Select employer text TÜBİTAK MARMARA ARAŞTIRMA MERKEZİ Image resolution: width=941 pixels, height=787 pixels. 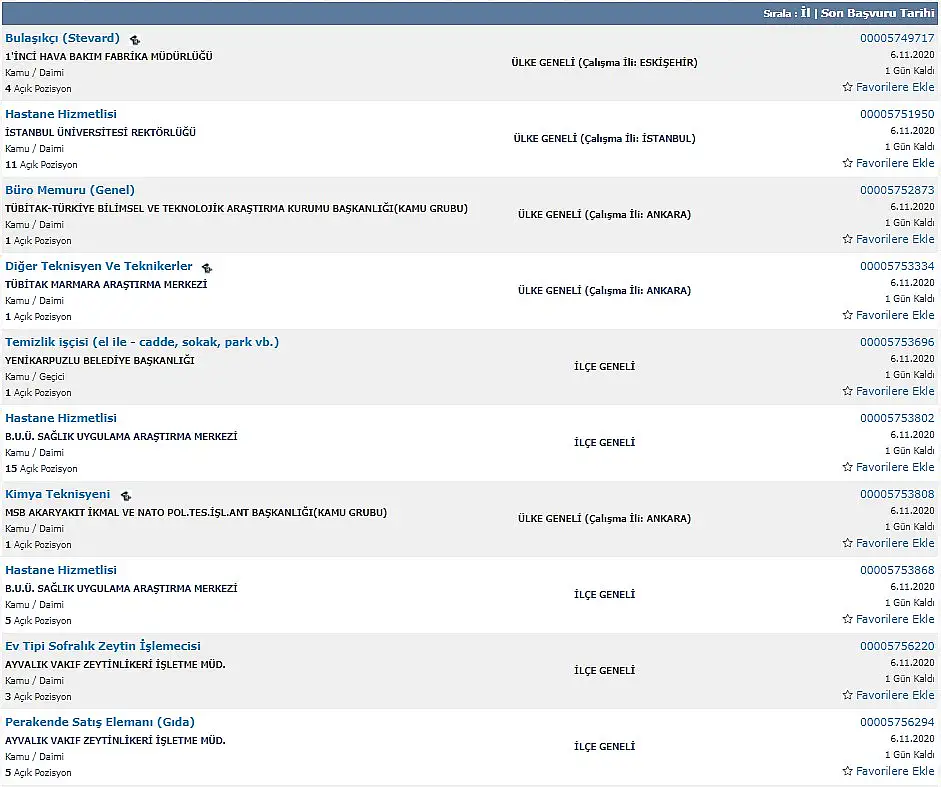click(x=106, y=285)
